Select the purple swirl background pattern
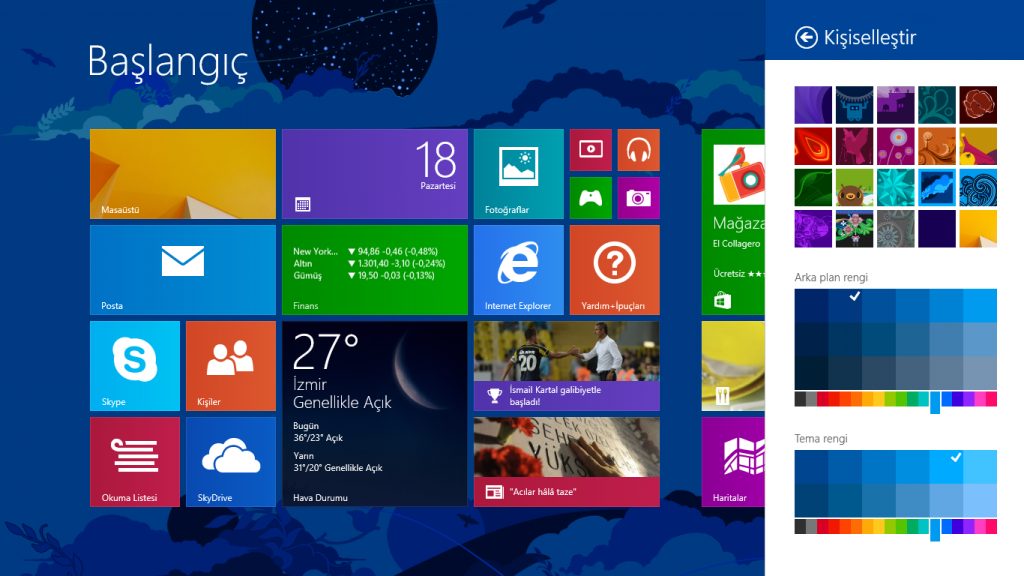Image resolution: width=1024 pixels, height=576 pixels. click(813, 105)
